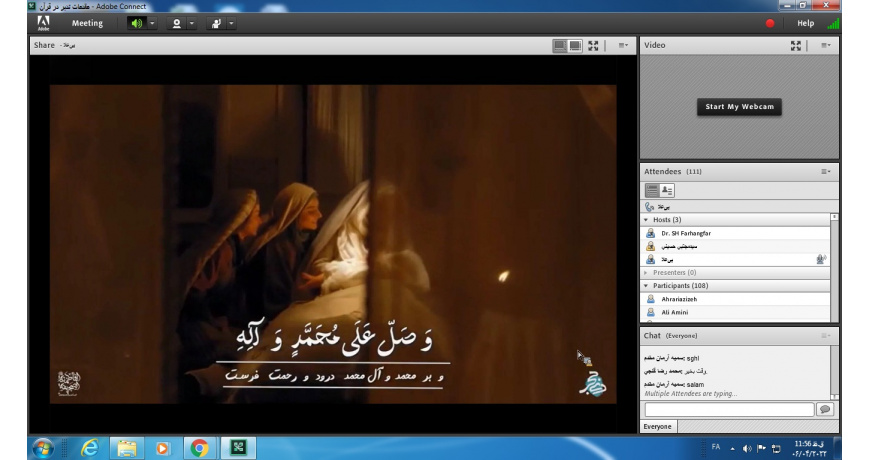Click the avatar icon of Dr. SH Farhangfar
This screenshot has height=460, width=870.
(650, 233)
